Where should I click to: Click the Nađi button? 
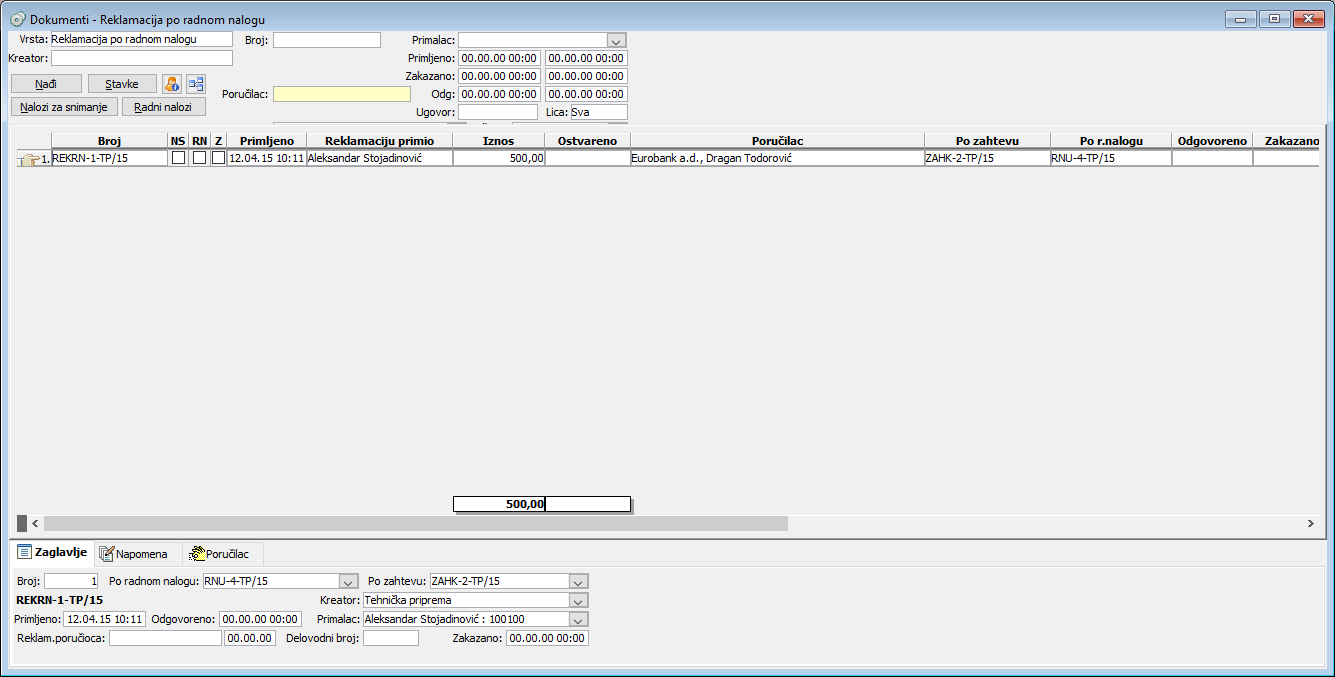pos(46,84)
